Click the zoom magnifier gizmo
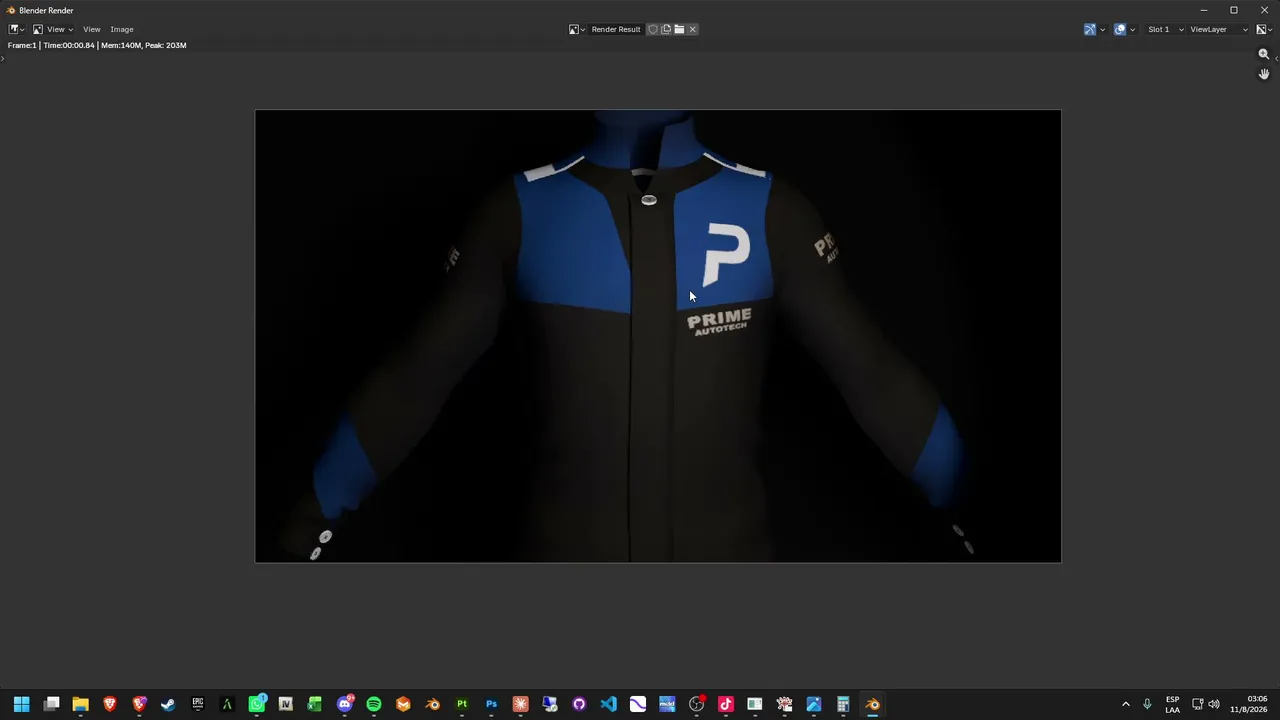 coord(1264,55)
